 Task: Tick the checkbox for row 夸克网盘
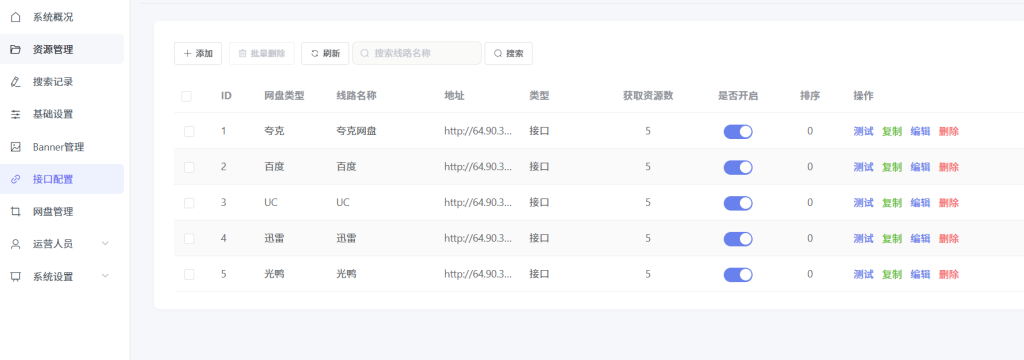click(x=189, y=131)
